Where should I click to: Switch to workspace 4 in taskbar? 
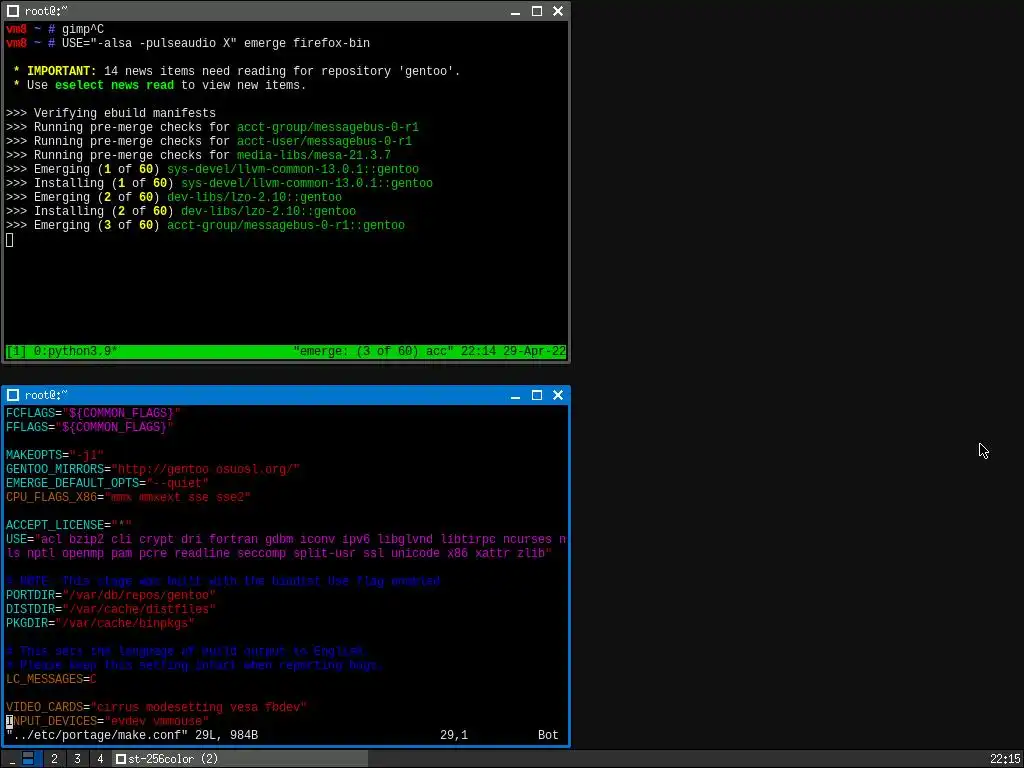100,759
